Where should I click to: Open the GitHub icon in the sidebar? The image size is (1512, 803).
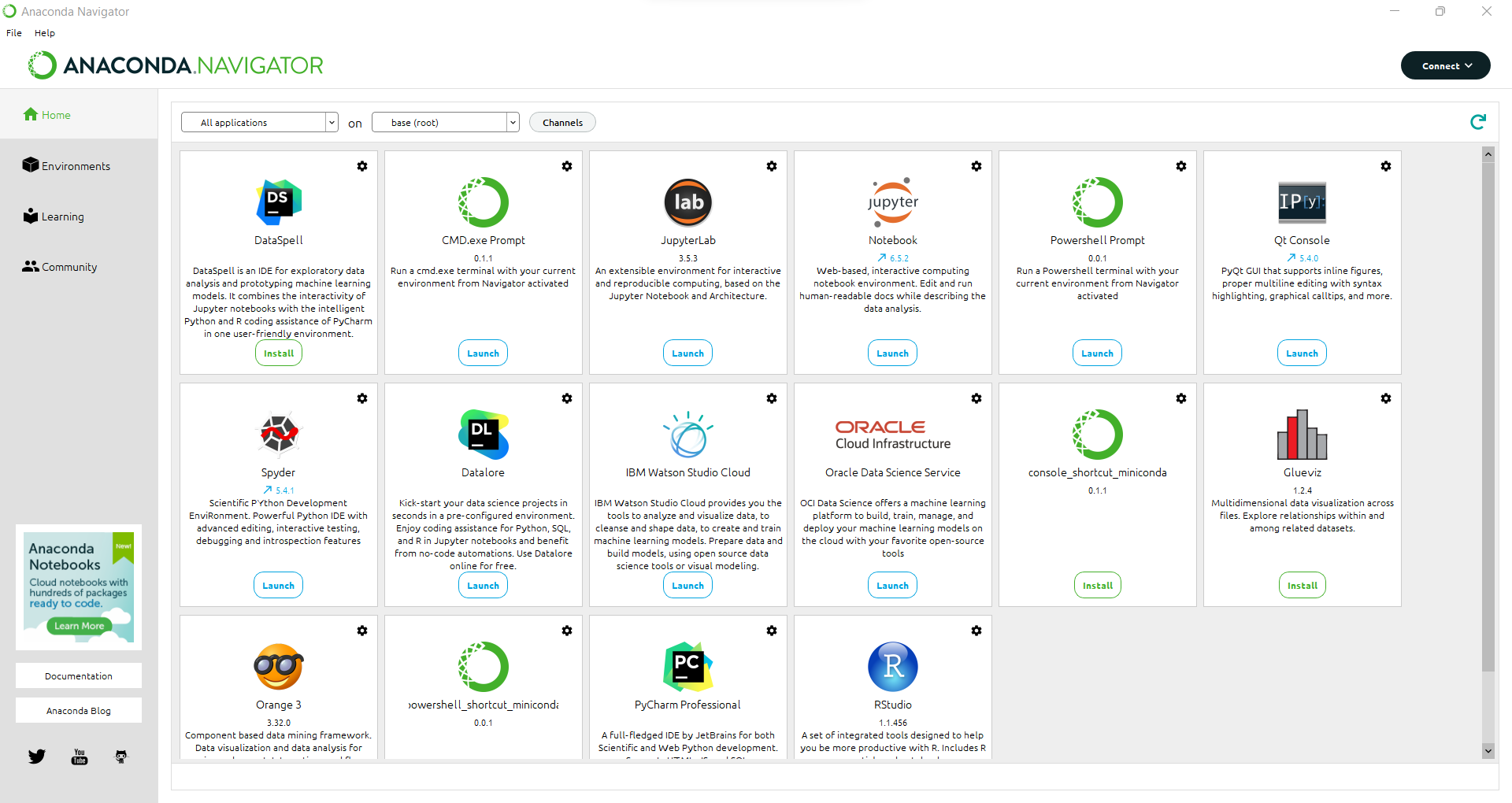pyautogui.click(x=121, y=757)
